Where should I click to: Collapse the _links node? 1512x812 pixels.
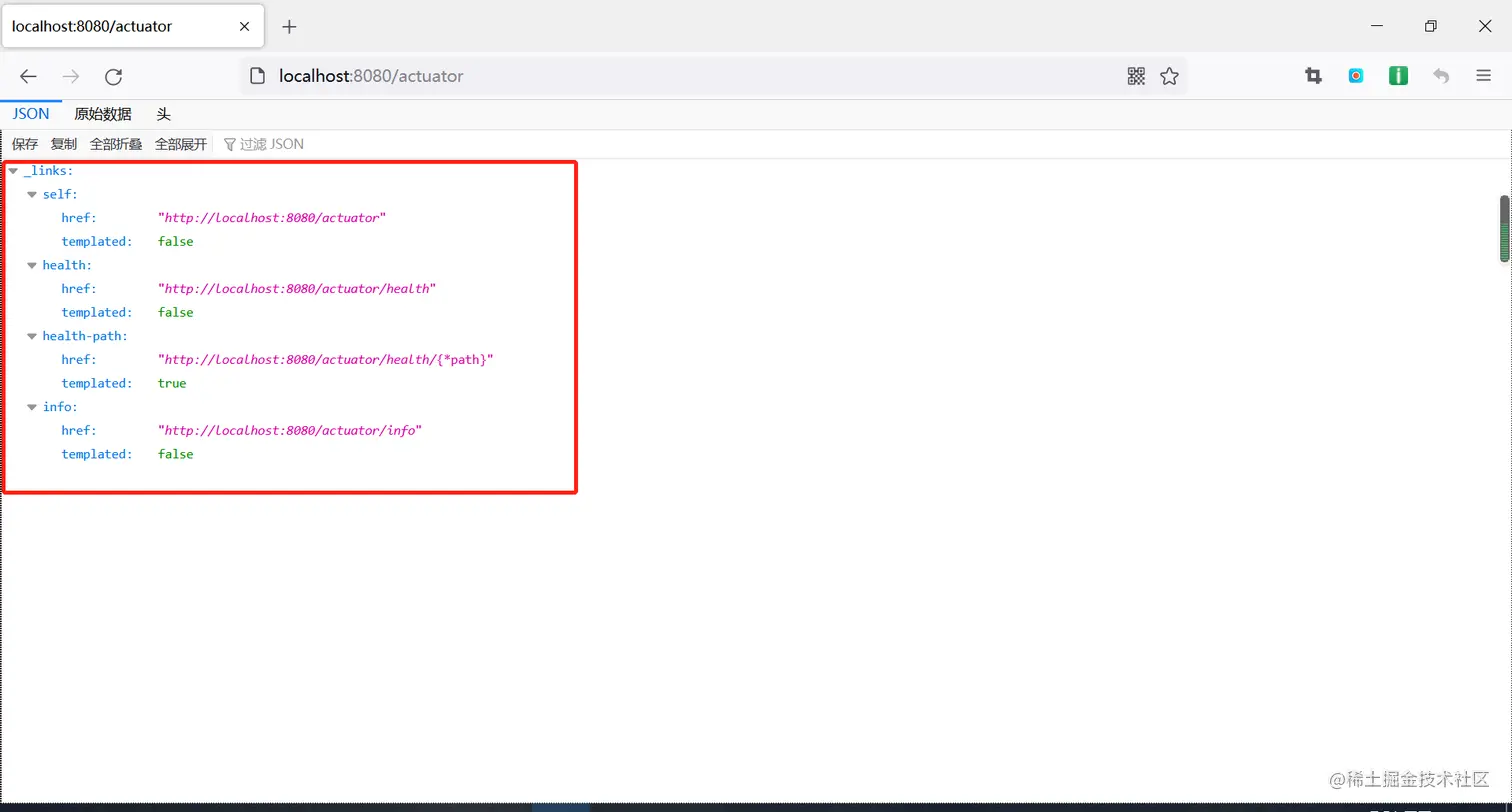(x=13, y=171)
